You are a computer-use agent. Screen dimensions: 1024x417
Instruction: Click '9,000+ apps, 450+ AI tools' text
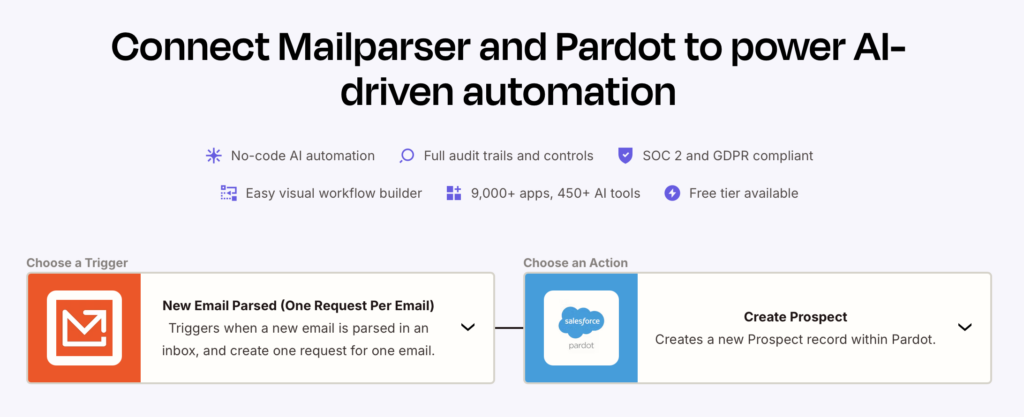[x=556, y=193]
